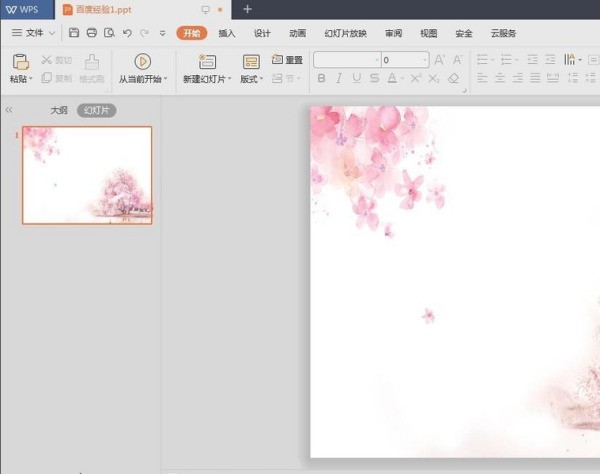Open the font color A dropdown
Image resolution: width=600 pixels, height=474 pixels.
coord(400,78)
